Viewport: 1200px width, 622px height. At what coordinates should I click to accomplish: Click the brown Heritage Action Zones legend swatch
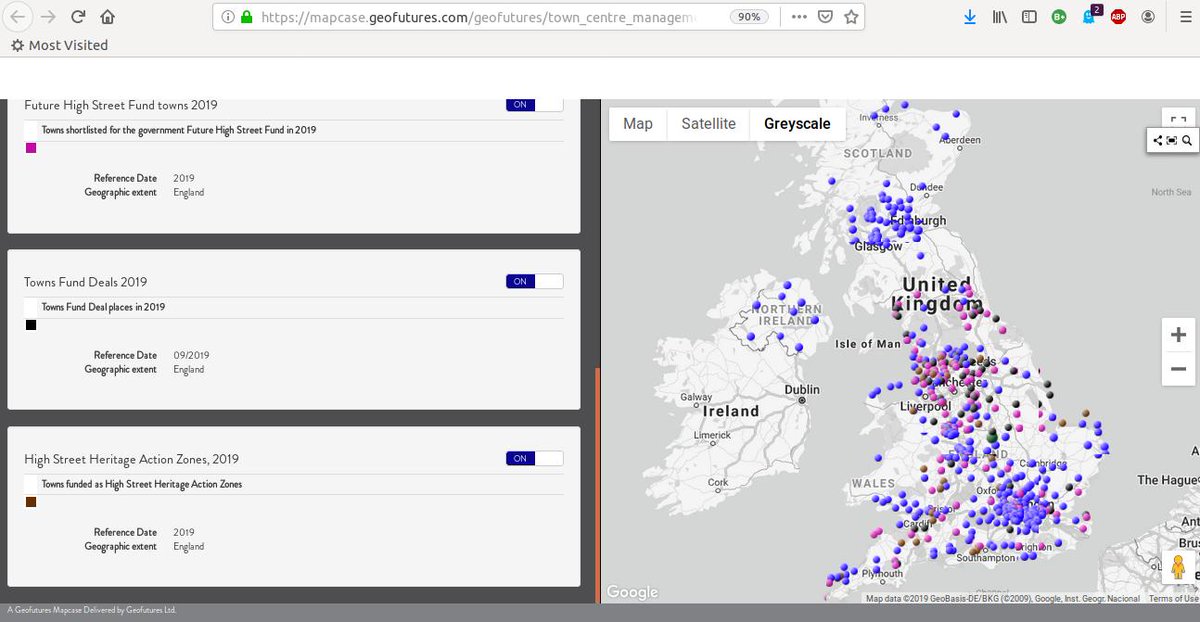(31, 502)
